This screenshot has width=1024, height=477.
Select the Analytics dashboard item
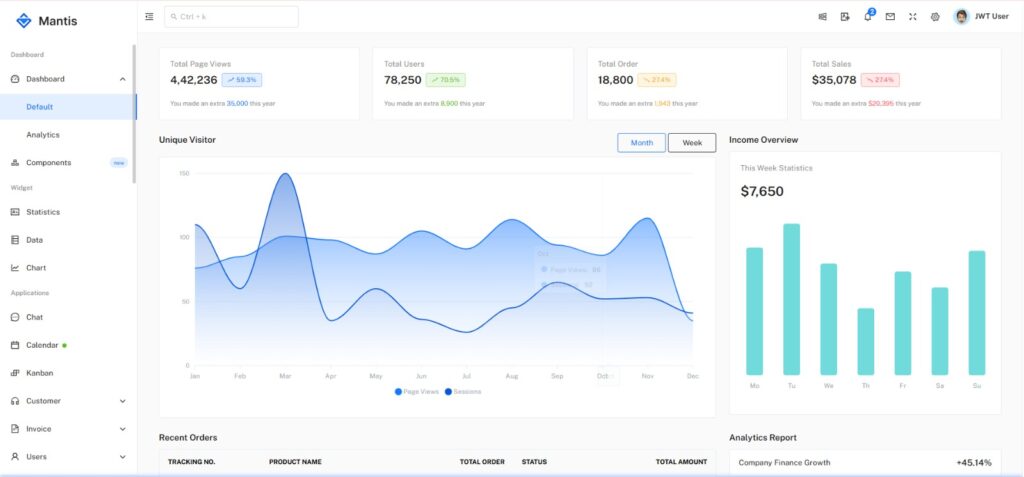click(x=43, y=135)
